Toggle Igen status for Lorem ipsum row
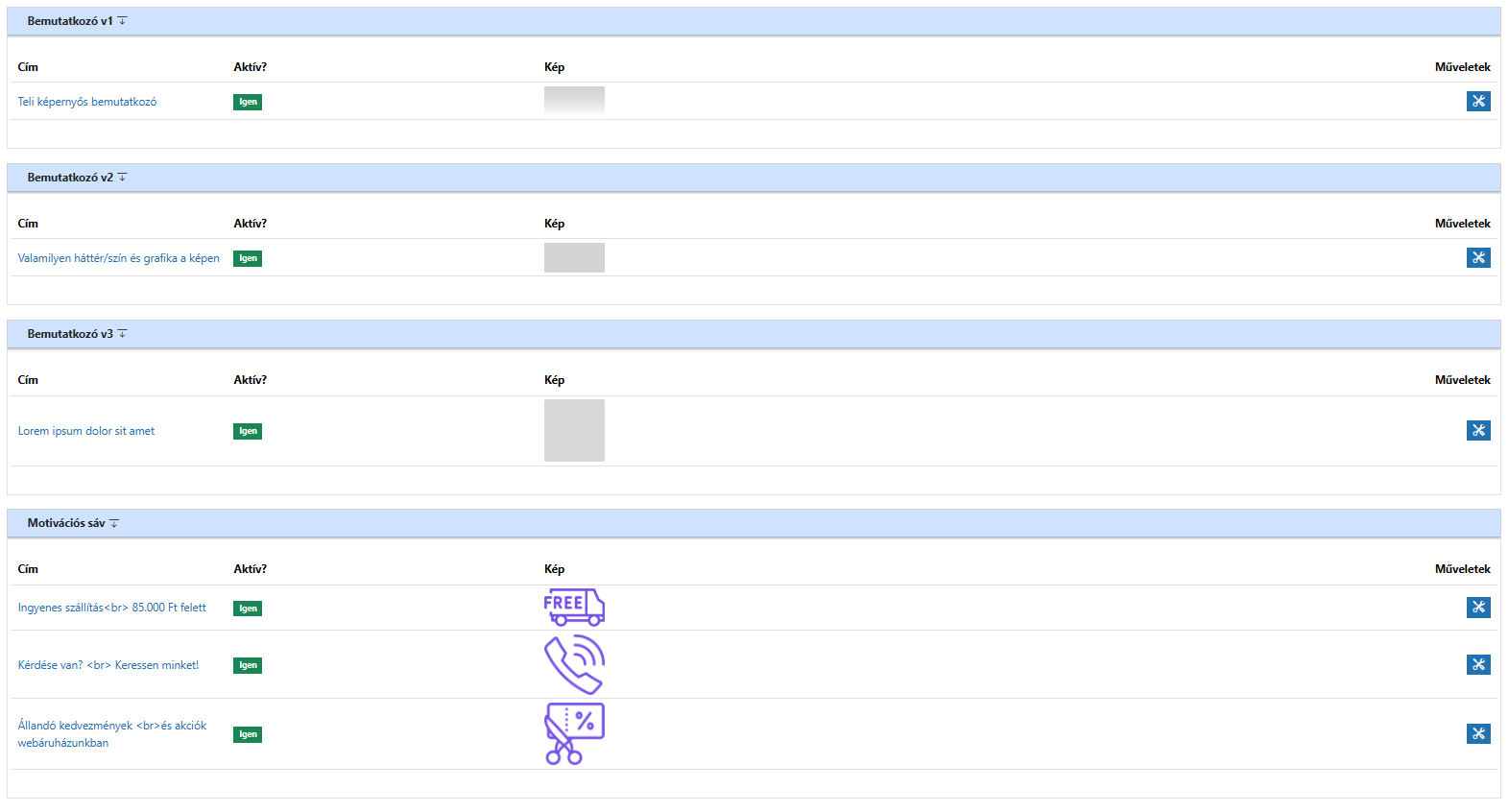This screenshot has width=1509, height=812. click(x=248, y=431)
